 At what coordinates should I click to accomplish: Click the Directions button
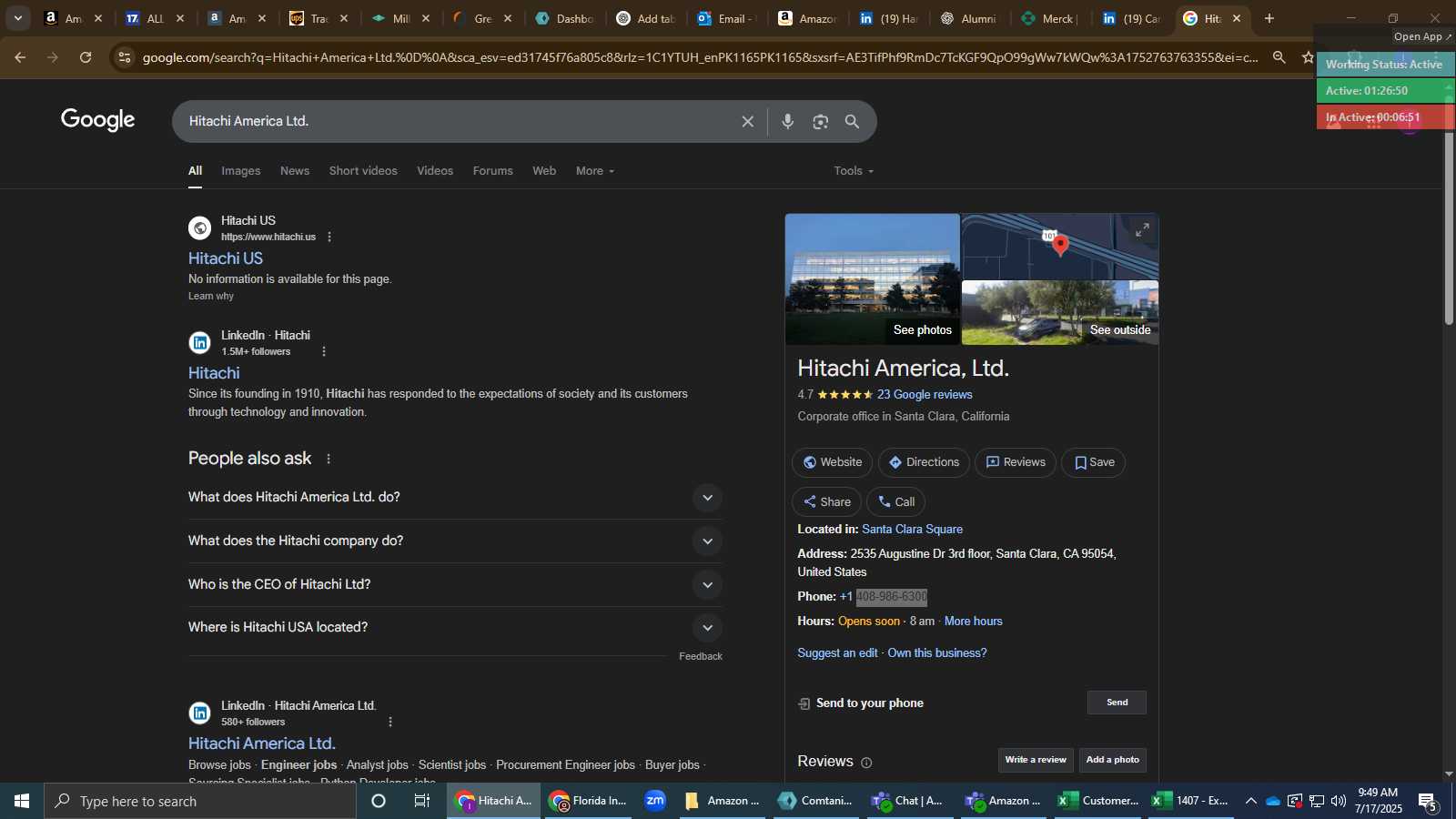[924, 462]
